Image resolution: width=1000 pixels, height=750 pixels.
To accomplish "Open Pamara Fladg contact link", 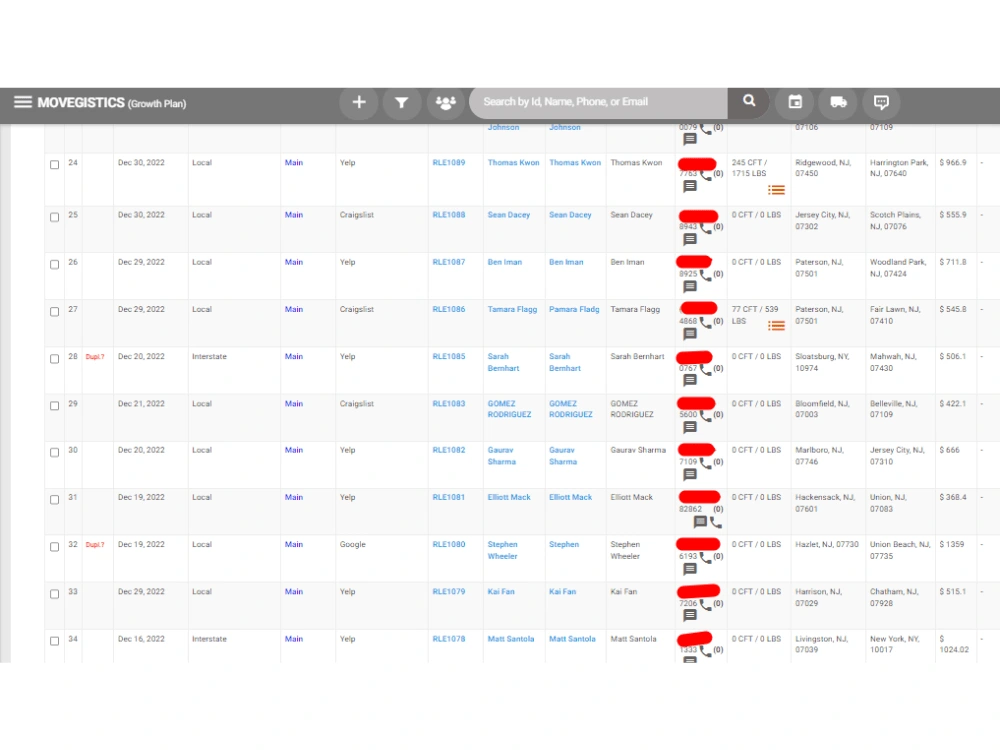I will coord(574,309).
